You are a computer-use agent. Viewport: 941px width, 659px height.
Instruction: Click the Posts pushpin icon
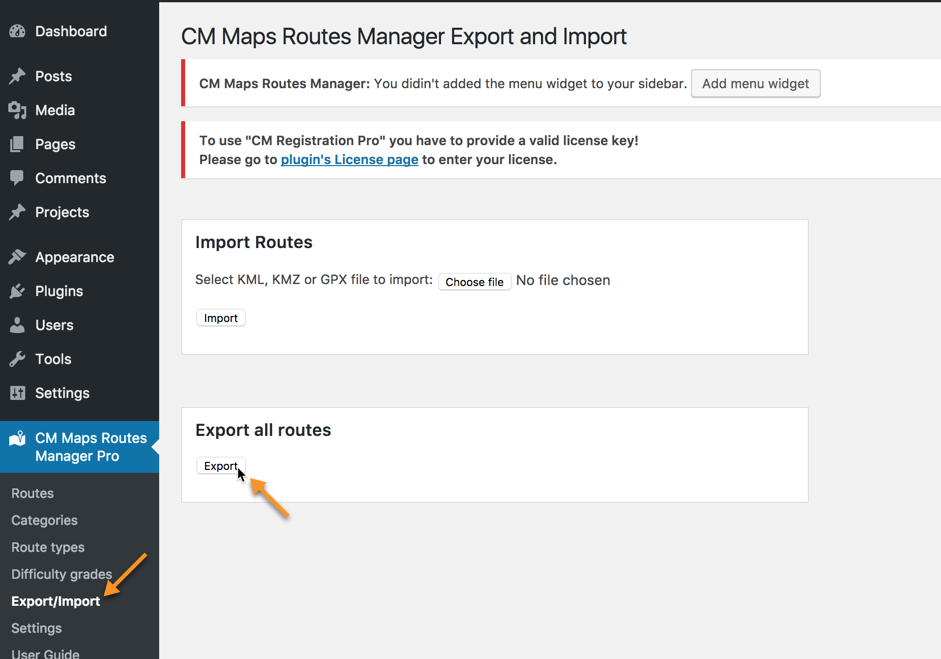point(17,76)
